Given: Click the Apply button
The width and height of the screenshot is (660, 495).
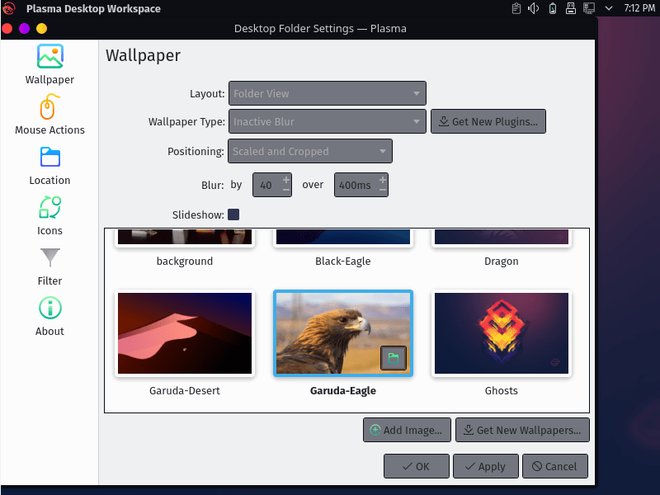Looking at the screenshot, I should 485,466.
